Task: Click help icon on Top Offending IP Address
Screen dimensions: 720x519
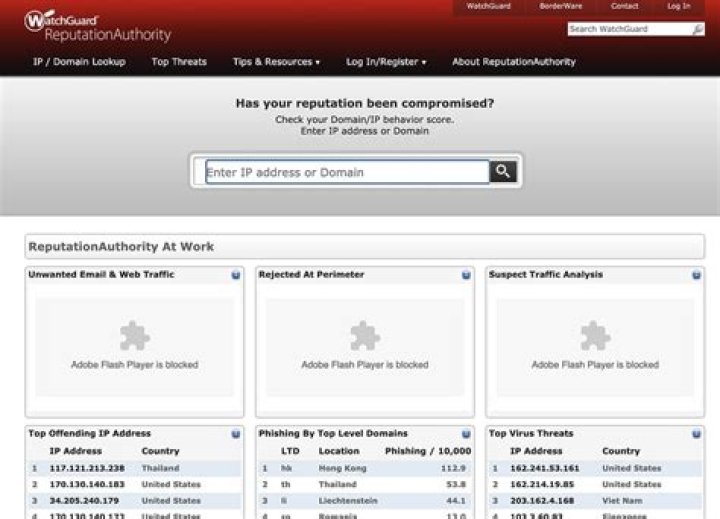Action: [x=236, y=434]
